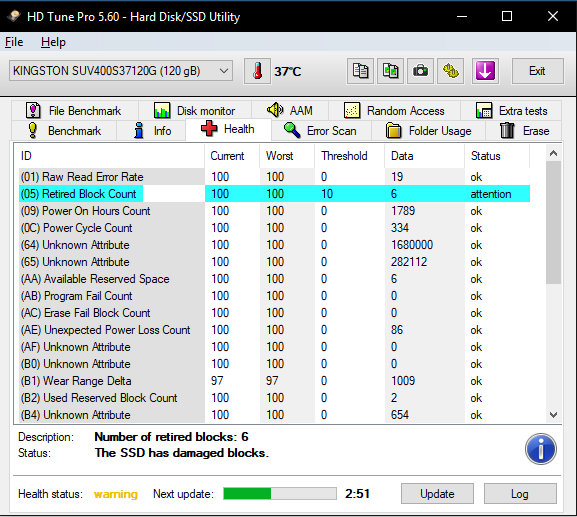Click the attention status cell

[491, 194]
